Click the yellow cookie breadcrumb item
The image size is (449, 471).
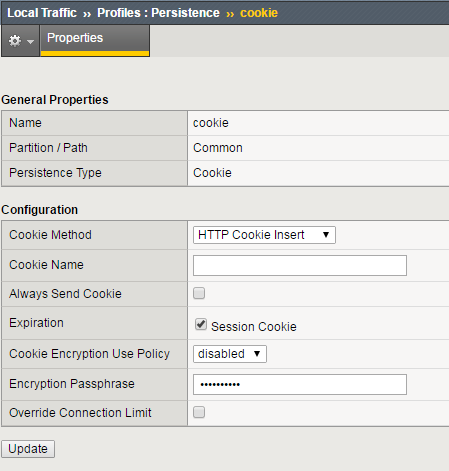click(x=259, y=13)
